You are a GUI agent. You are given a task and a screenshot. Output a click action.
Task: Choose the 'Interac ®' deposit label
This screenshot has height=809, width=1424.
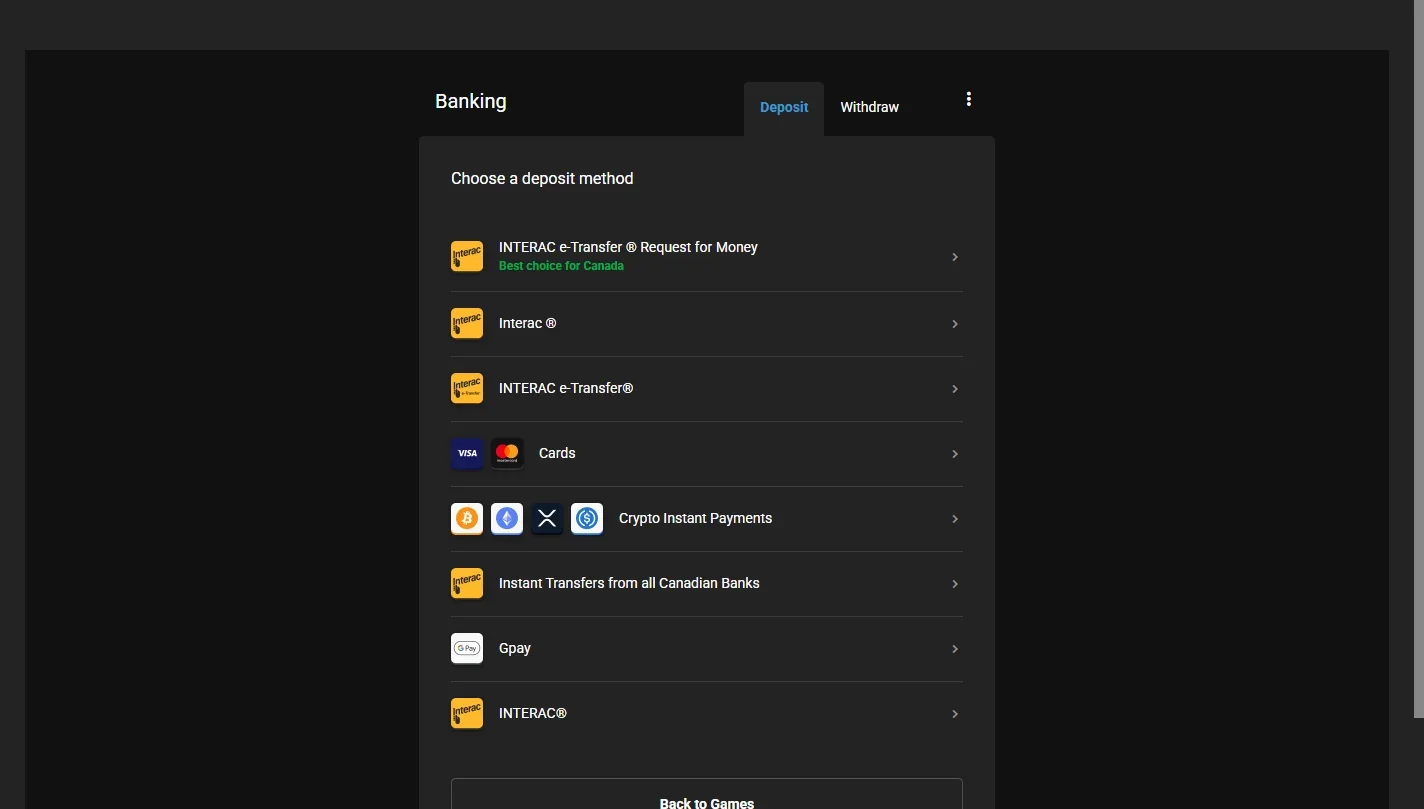528,324
